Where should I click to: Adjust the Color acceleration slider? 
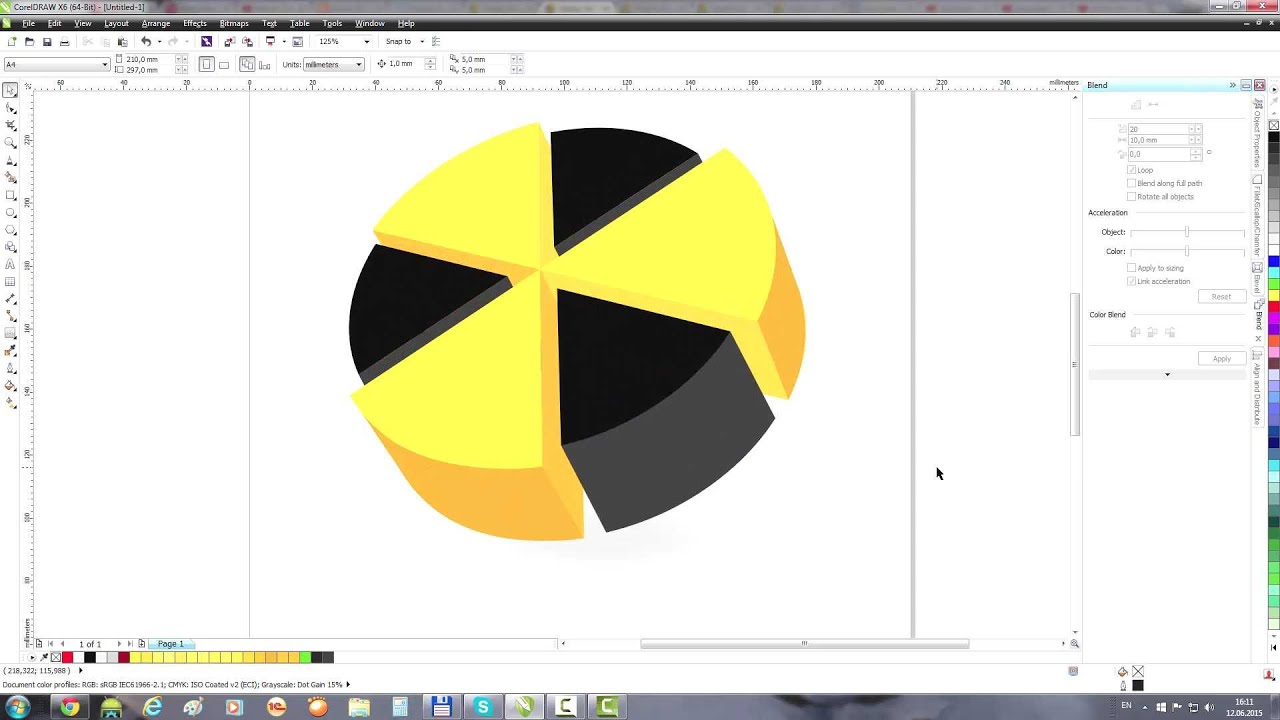point(1187,251)
